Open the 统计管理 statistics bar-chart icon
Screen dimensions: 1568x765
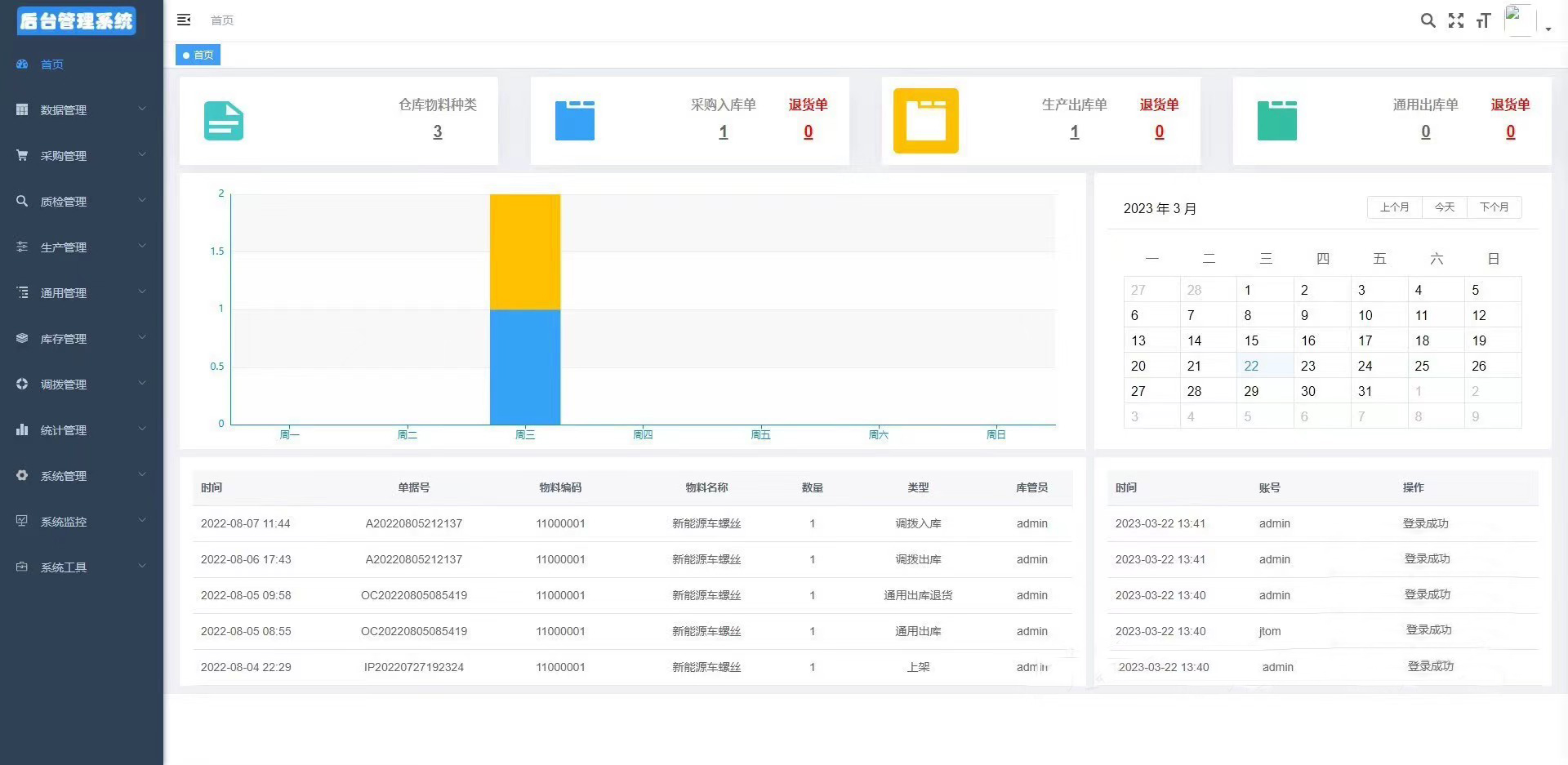21,429
